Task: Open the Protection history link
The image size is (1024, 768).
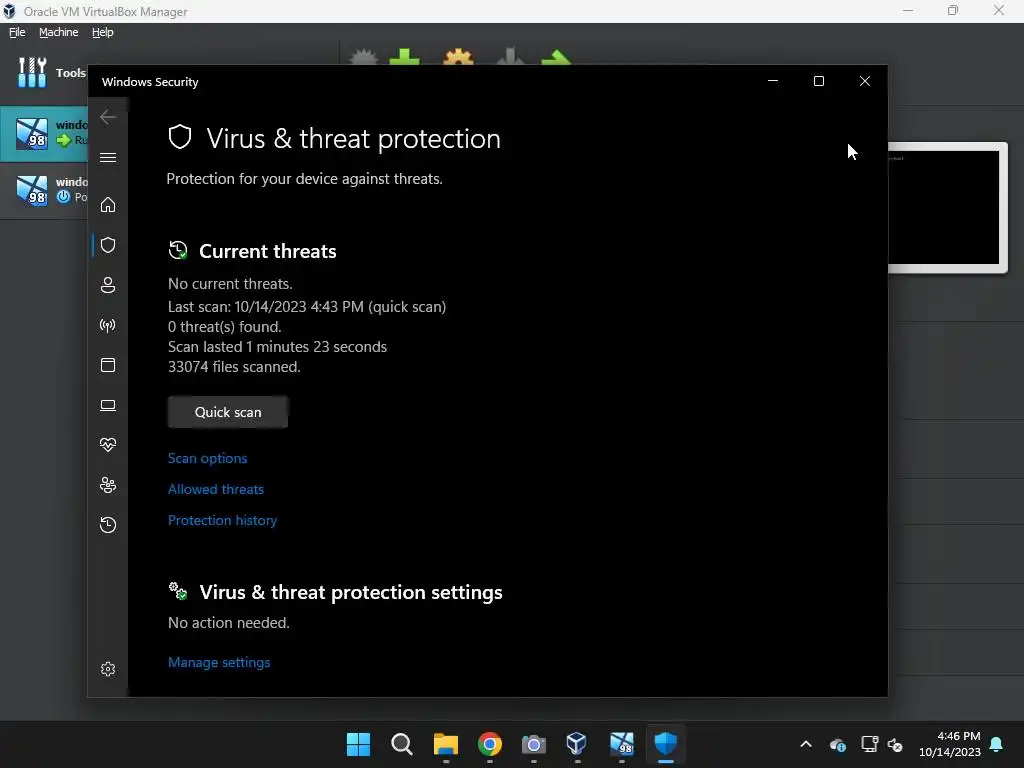Action: tap(223, 520)
